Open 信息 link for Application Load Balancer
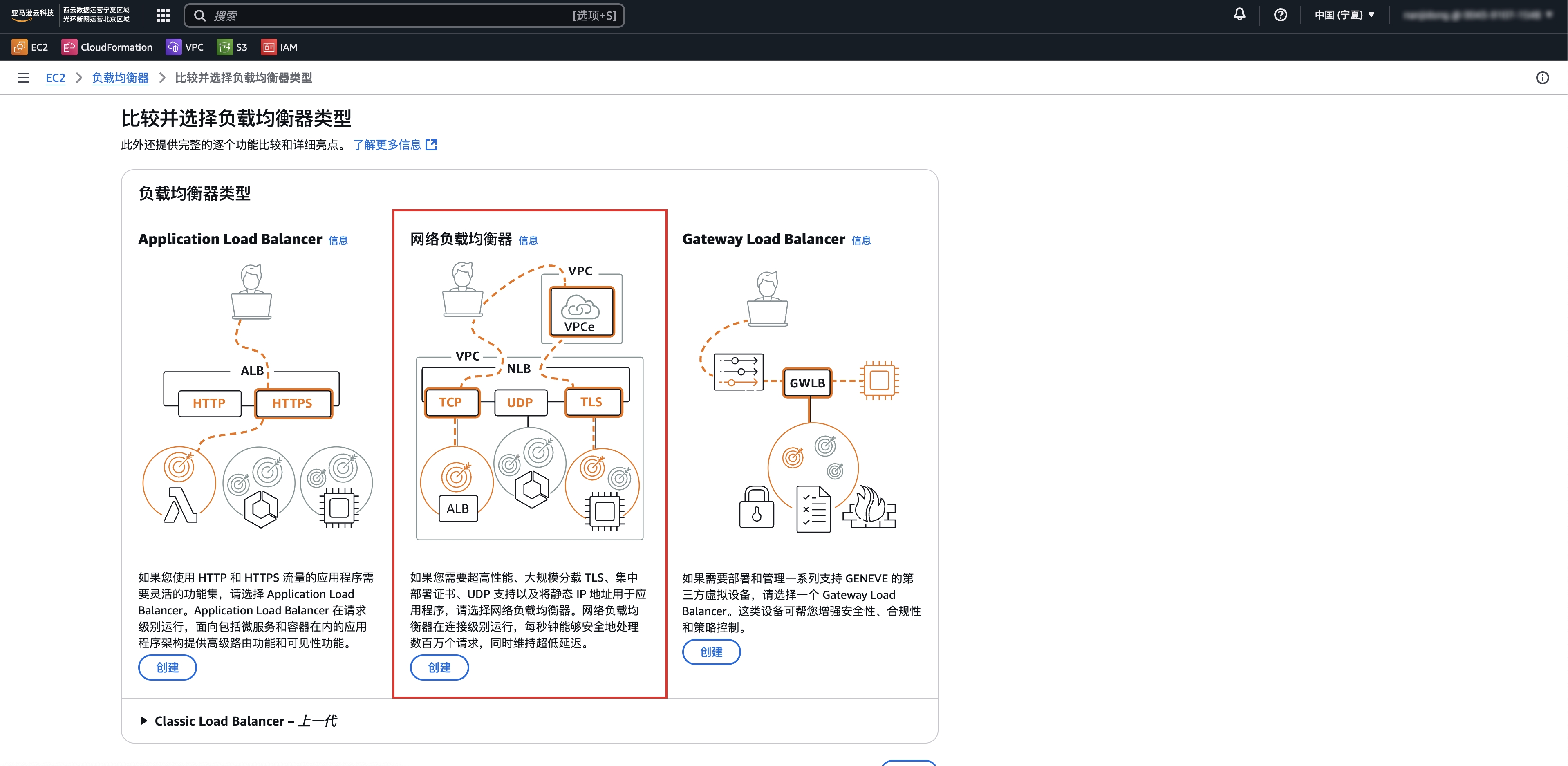 (x=338, y=241)
